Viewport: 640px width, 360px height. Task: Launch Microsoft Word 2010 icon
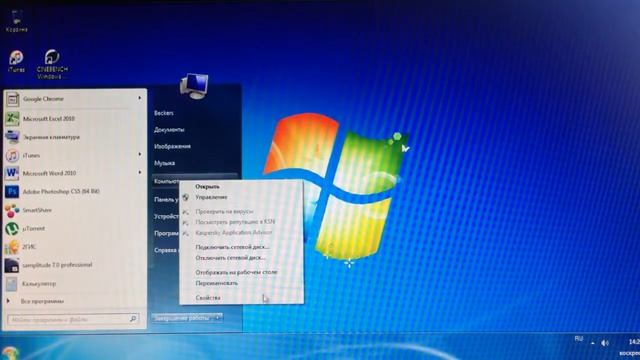click(x=12, y=173)
